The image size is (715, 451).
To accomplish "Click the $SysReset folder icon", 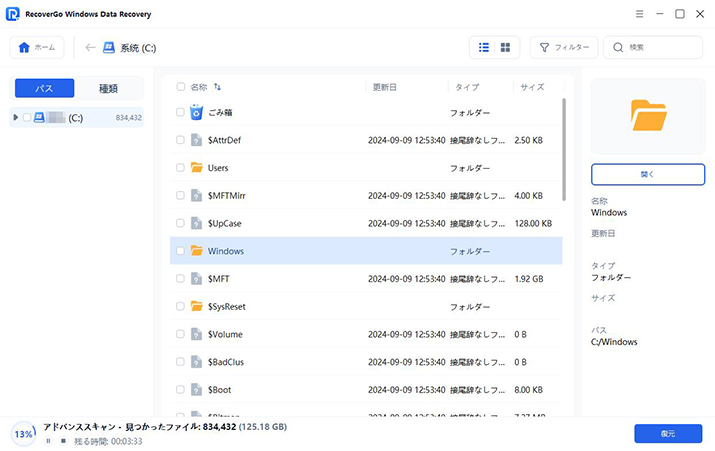I will (x=197, y=306).
